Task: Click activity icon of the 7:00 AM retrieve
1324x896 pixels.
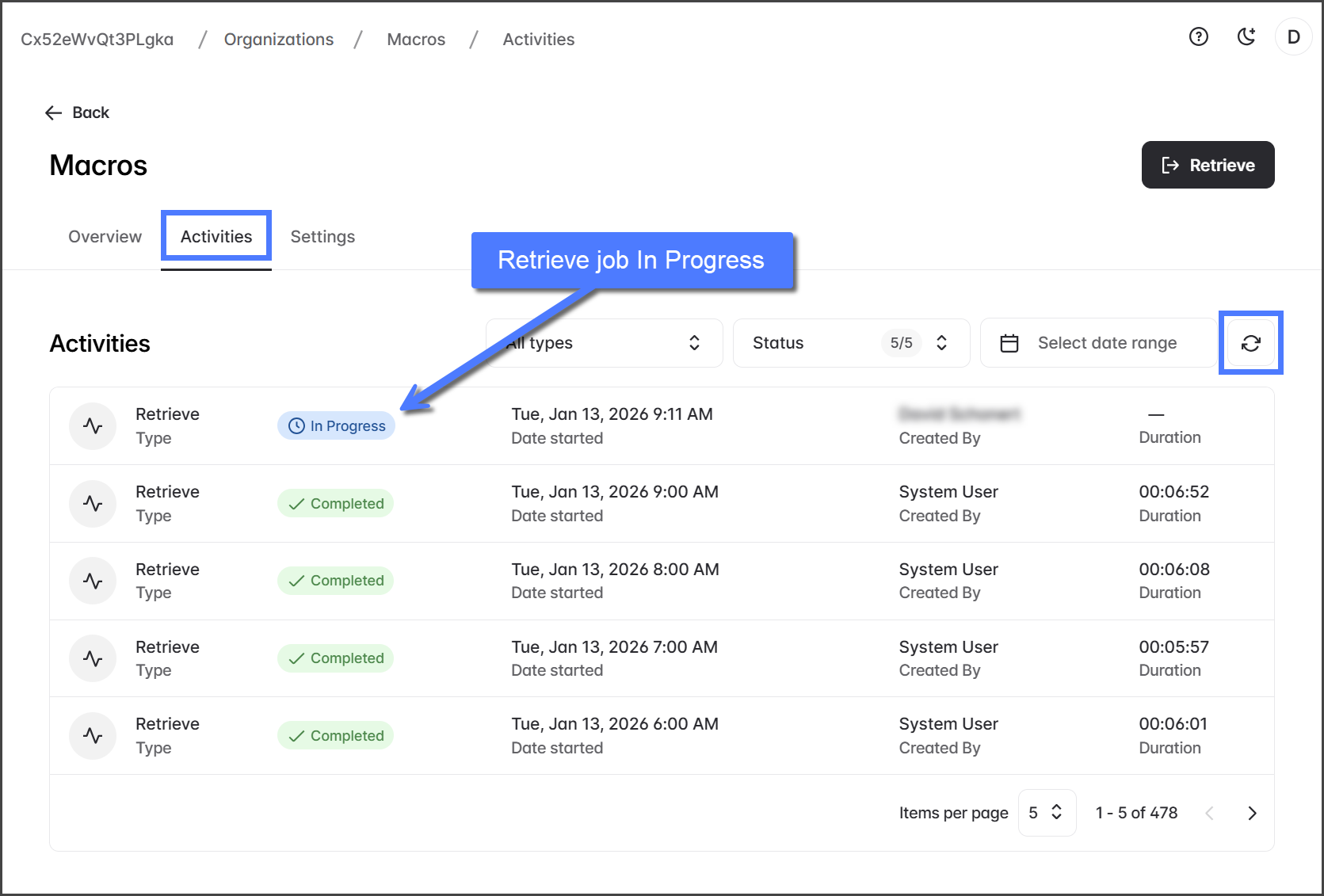Action: tap(93, 658)
